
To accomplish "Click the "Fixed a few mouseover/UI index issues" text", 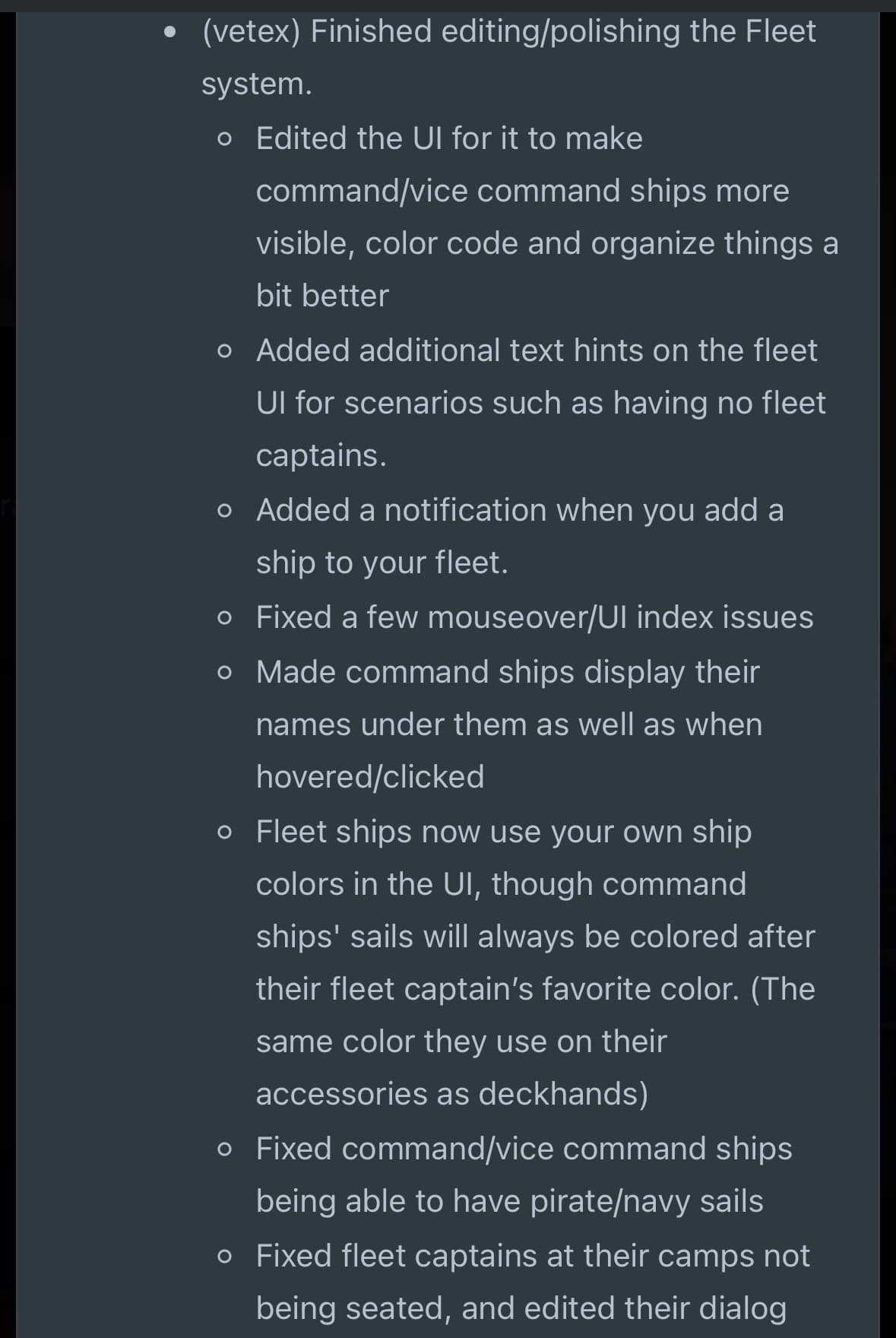I will tap(534, 617).
